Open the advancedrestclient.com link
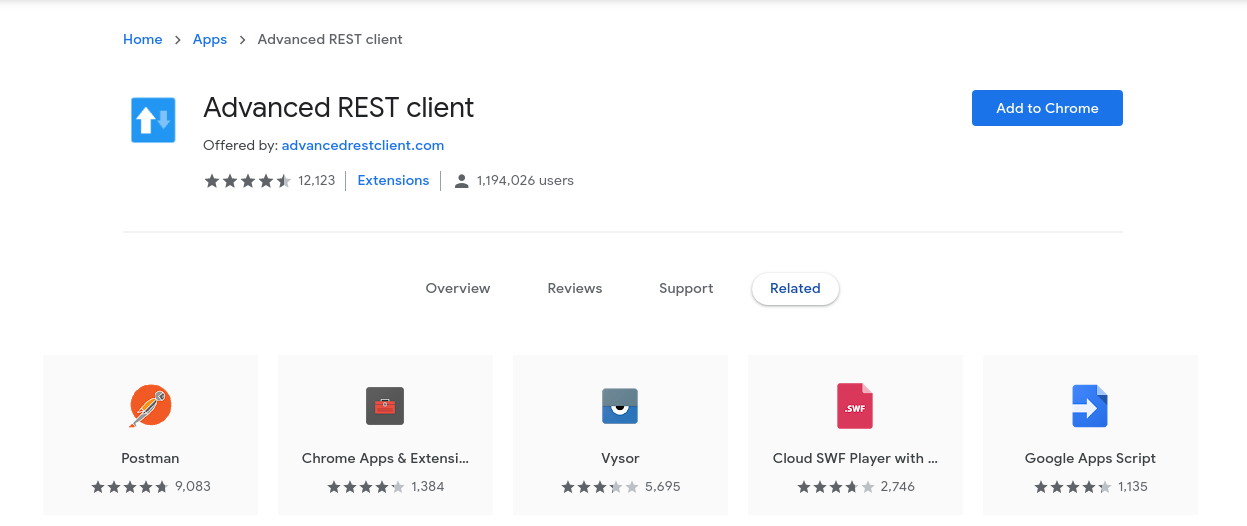This screenshot has width=1247, height=526. [362, 145]
